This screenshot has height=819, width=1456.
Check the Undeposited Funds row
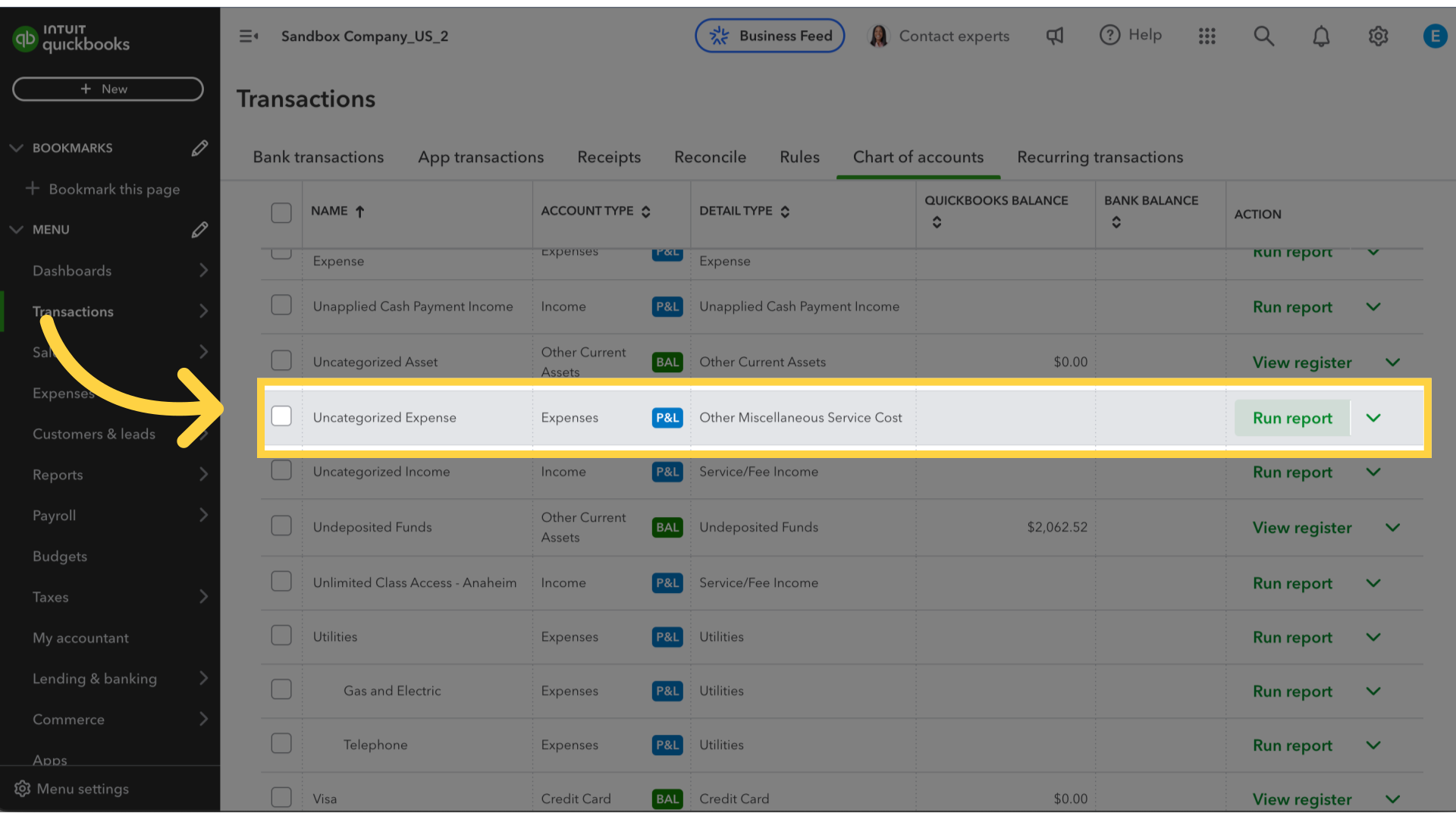(x=281, y=526)
